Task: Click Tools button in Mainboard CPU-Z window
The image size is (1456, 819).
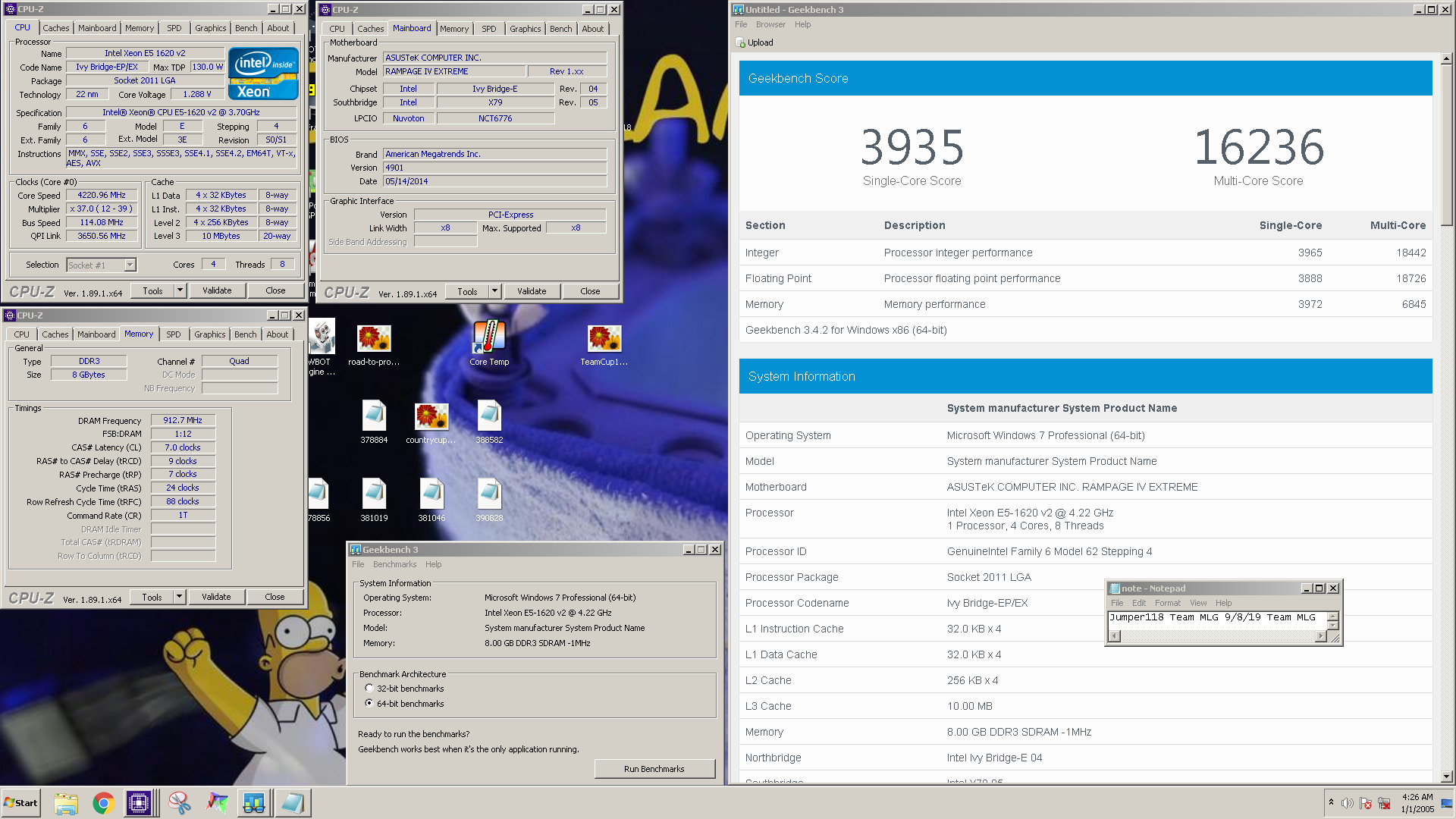Action: (x=467, y=291)
